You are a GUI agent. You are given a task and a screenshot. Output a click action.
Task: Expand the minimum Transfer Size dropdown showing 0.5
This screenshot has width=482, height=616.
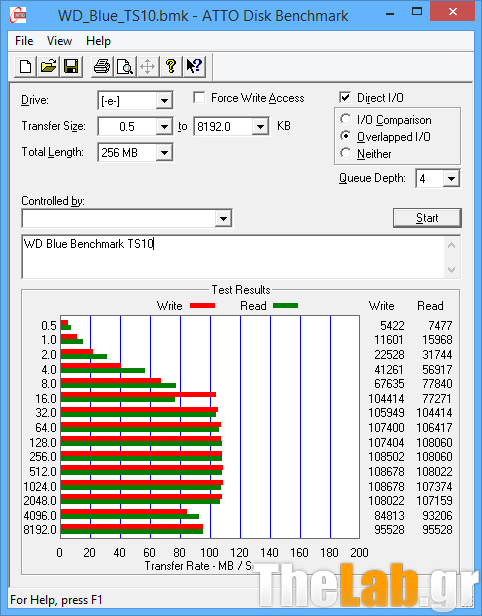(x=164, y=126)
